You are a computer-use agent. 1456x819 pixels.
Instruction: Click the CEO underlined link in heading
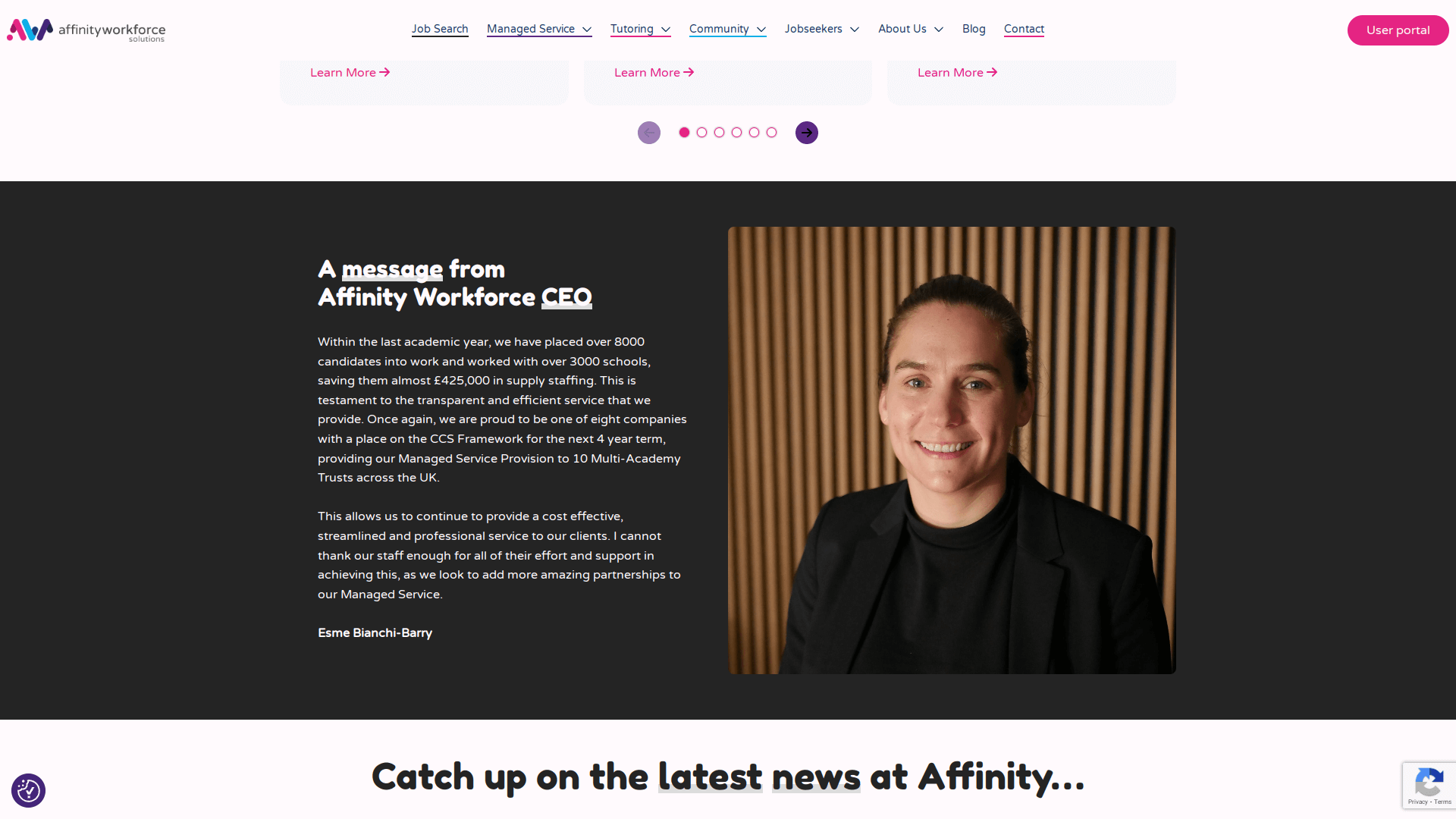tap(566, 297)
